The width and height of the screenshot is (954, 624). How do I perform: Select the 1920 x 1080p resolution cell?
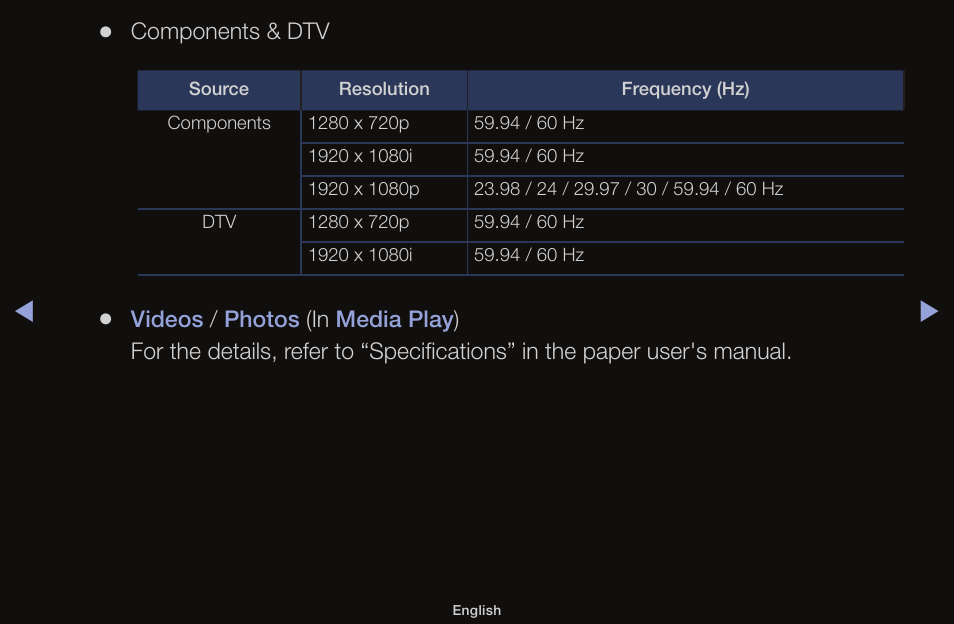384,192
